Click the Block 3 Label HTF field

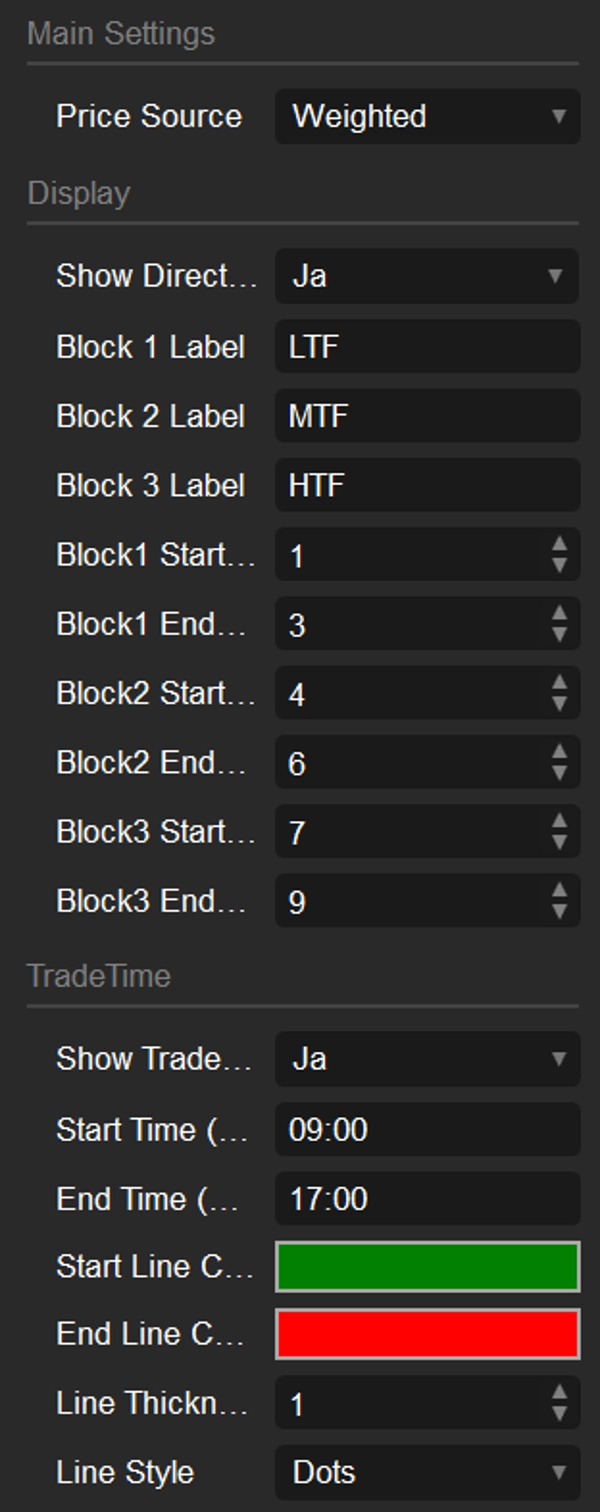click(x=427, y=486)
